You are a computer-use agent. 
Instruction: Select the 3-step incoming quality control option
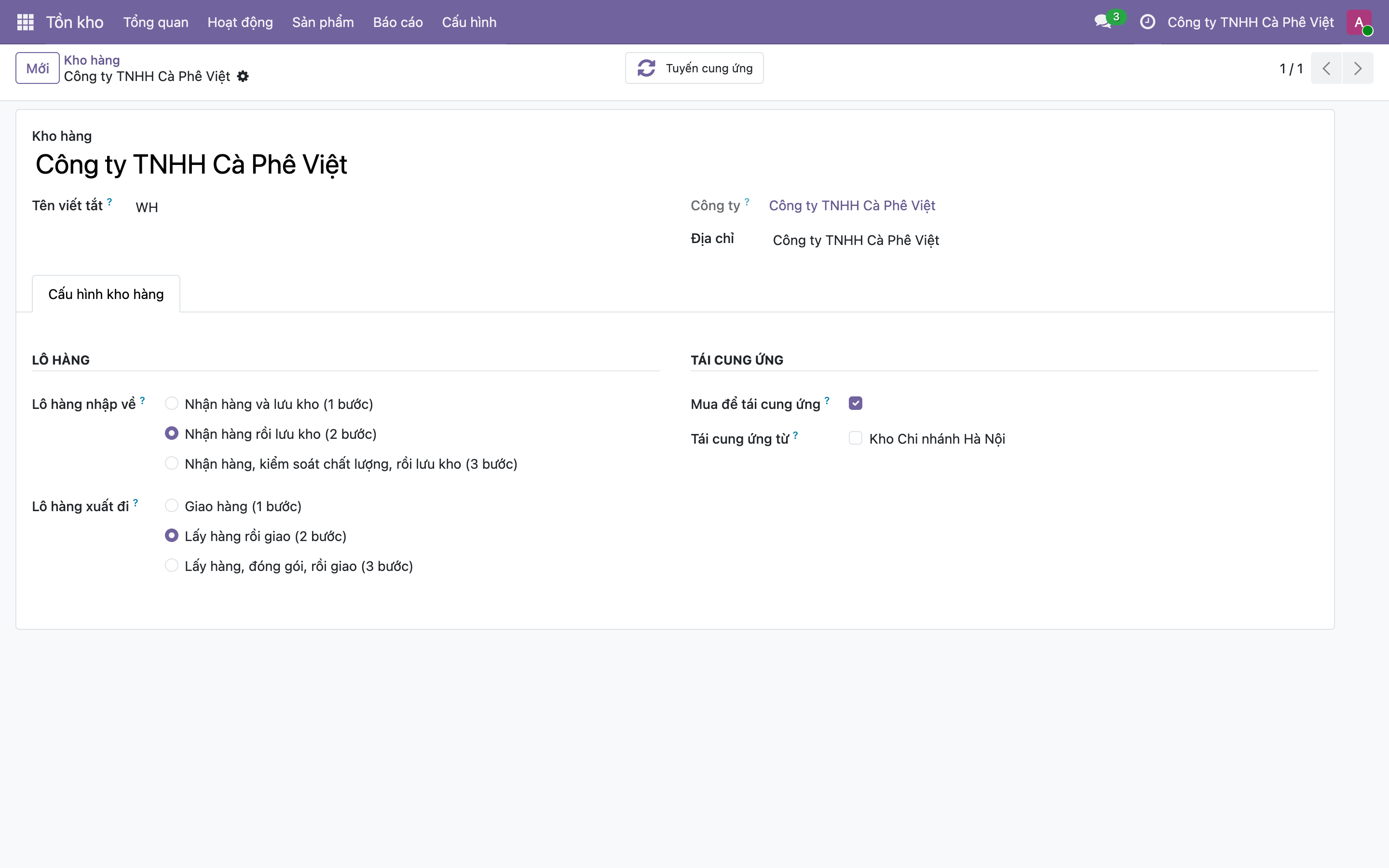[x=172, y=463]
